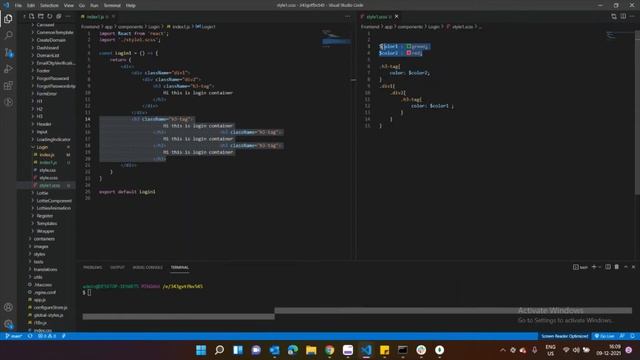Viewport: 640px width, 360px height.
Task: Add a new terminal with plus icon
Action: tap(594, 267)
